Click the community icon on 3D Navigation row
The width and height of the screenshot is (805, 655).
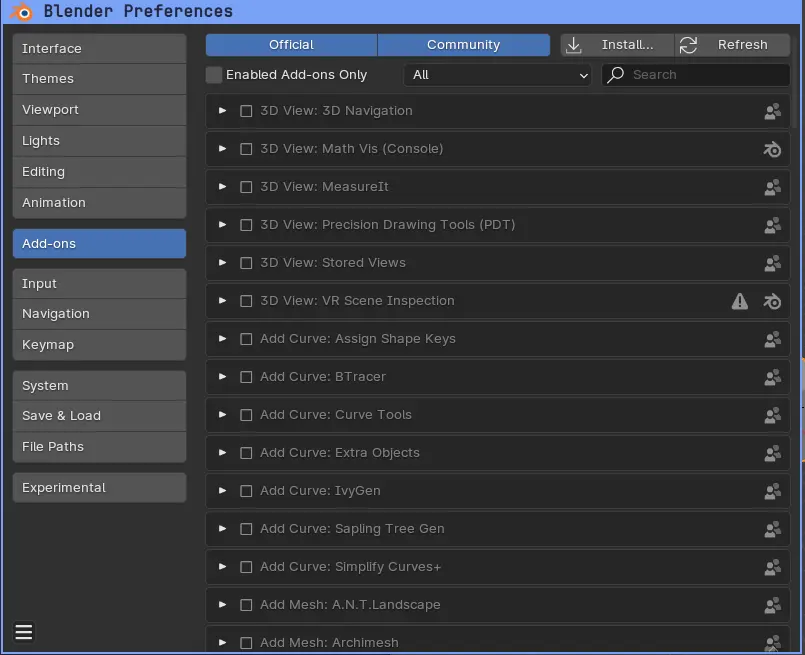pyautogui.click(x=772, y=111)
